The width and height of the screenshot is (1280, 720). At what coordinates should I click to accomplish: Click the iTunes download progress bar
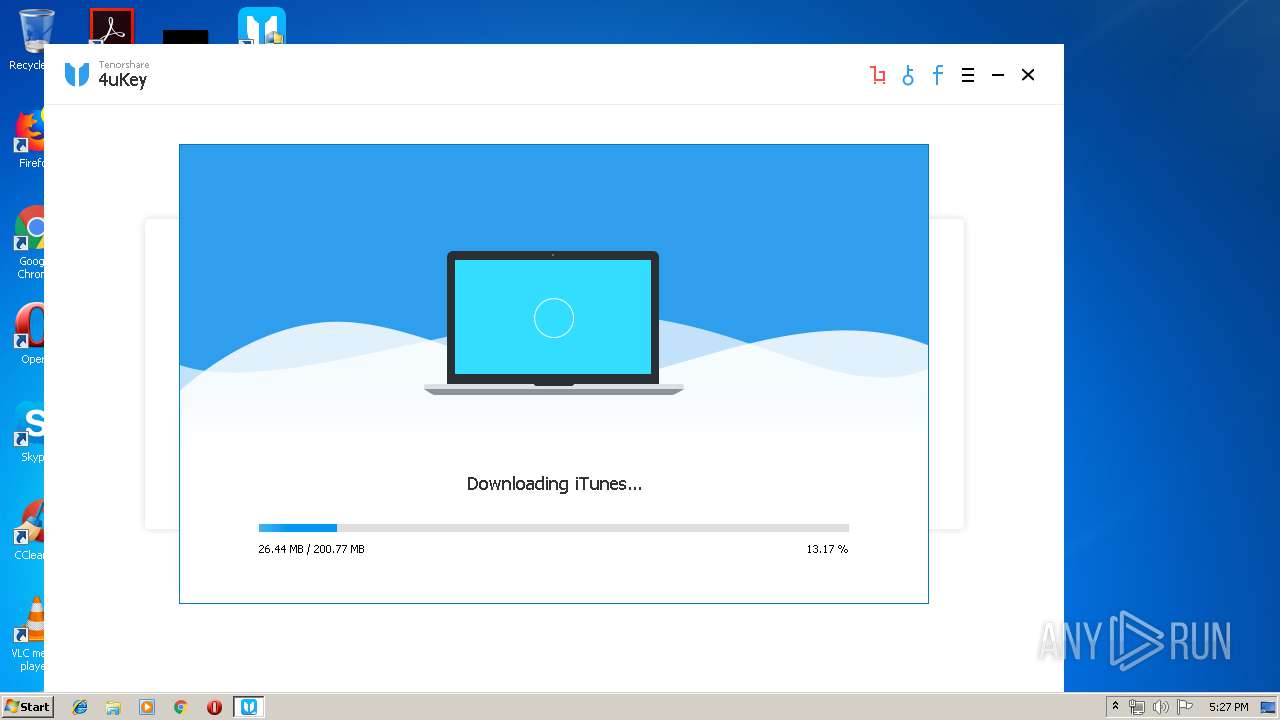(x=554, y=528)
